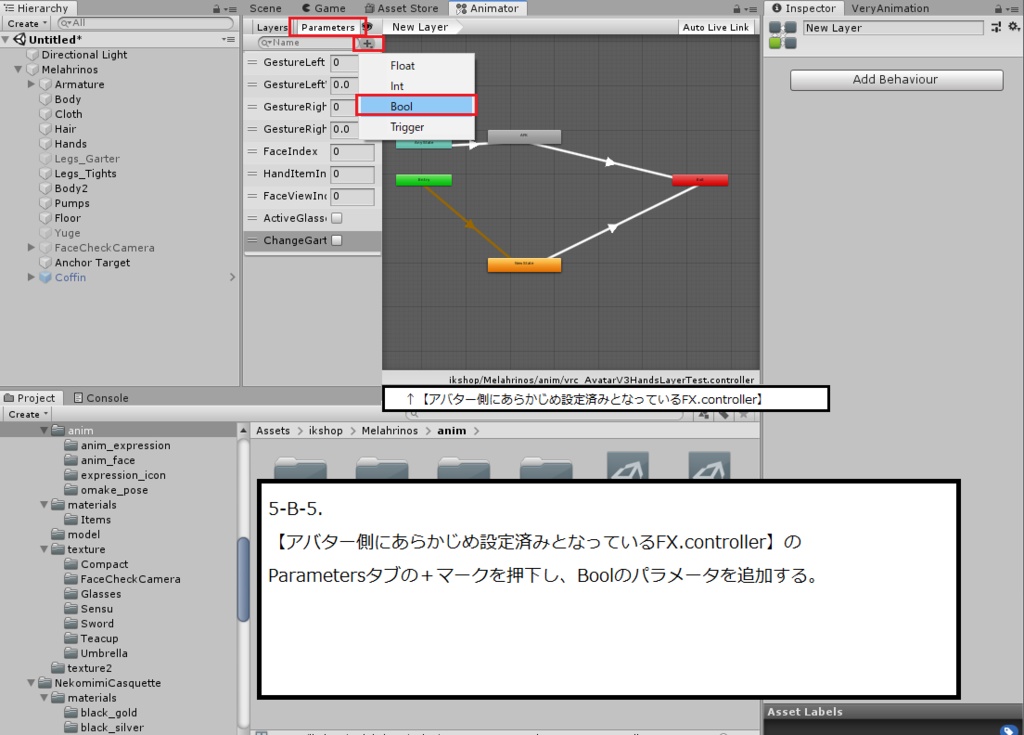Click the orange New State node
1024x735 pixels.
tap(524, 264)
